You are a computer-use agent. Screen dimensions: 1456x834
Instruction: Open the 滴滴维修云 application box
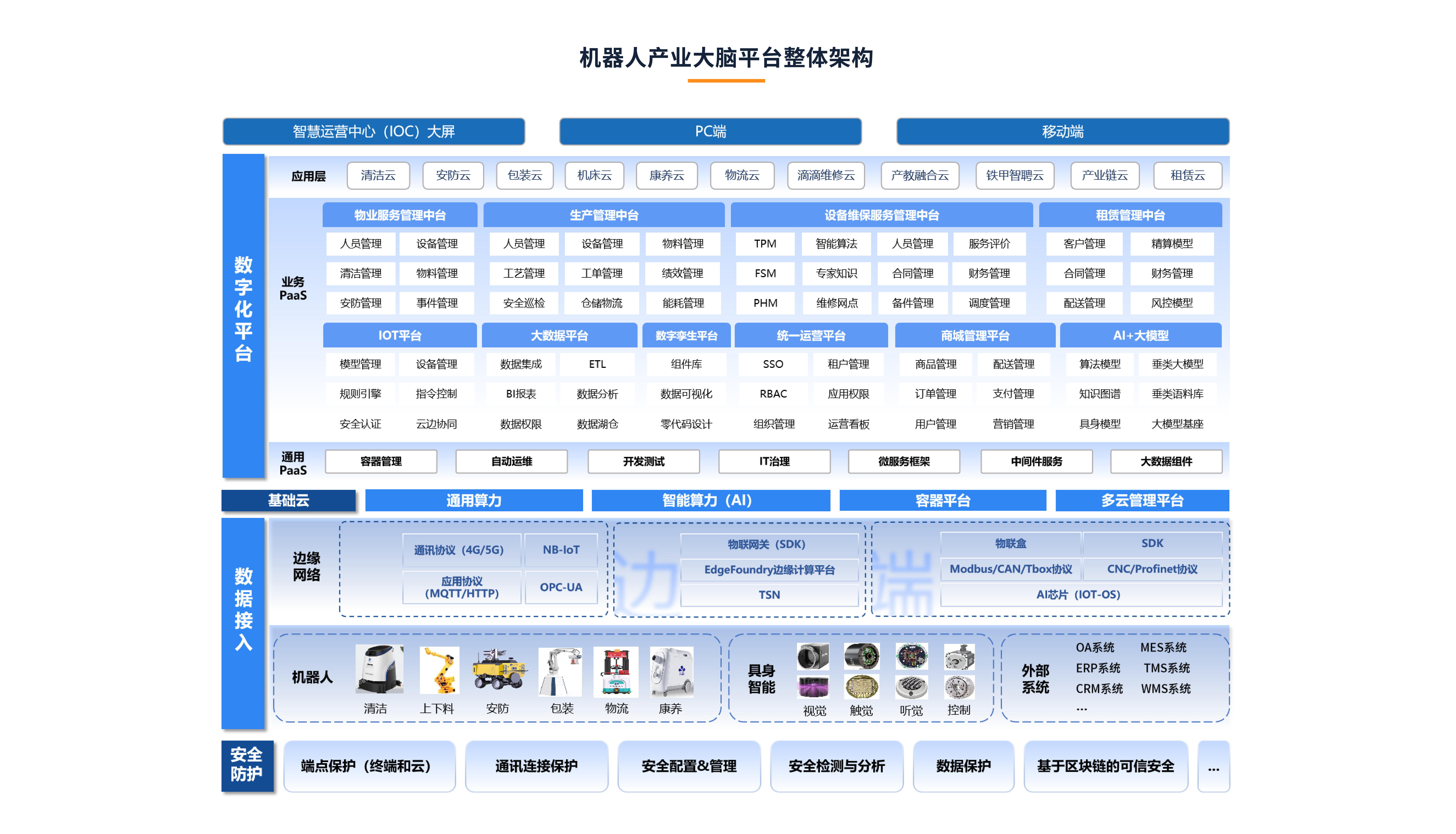[826, 175]
